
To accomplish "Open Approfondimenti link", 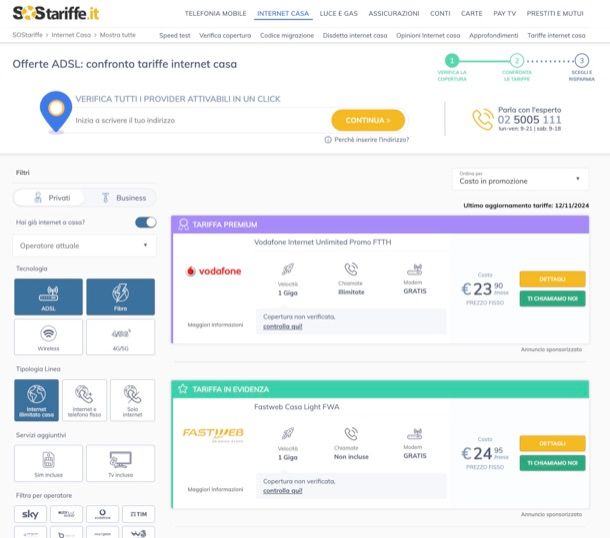I will (x=494, y=35).
